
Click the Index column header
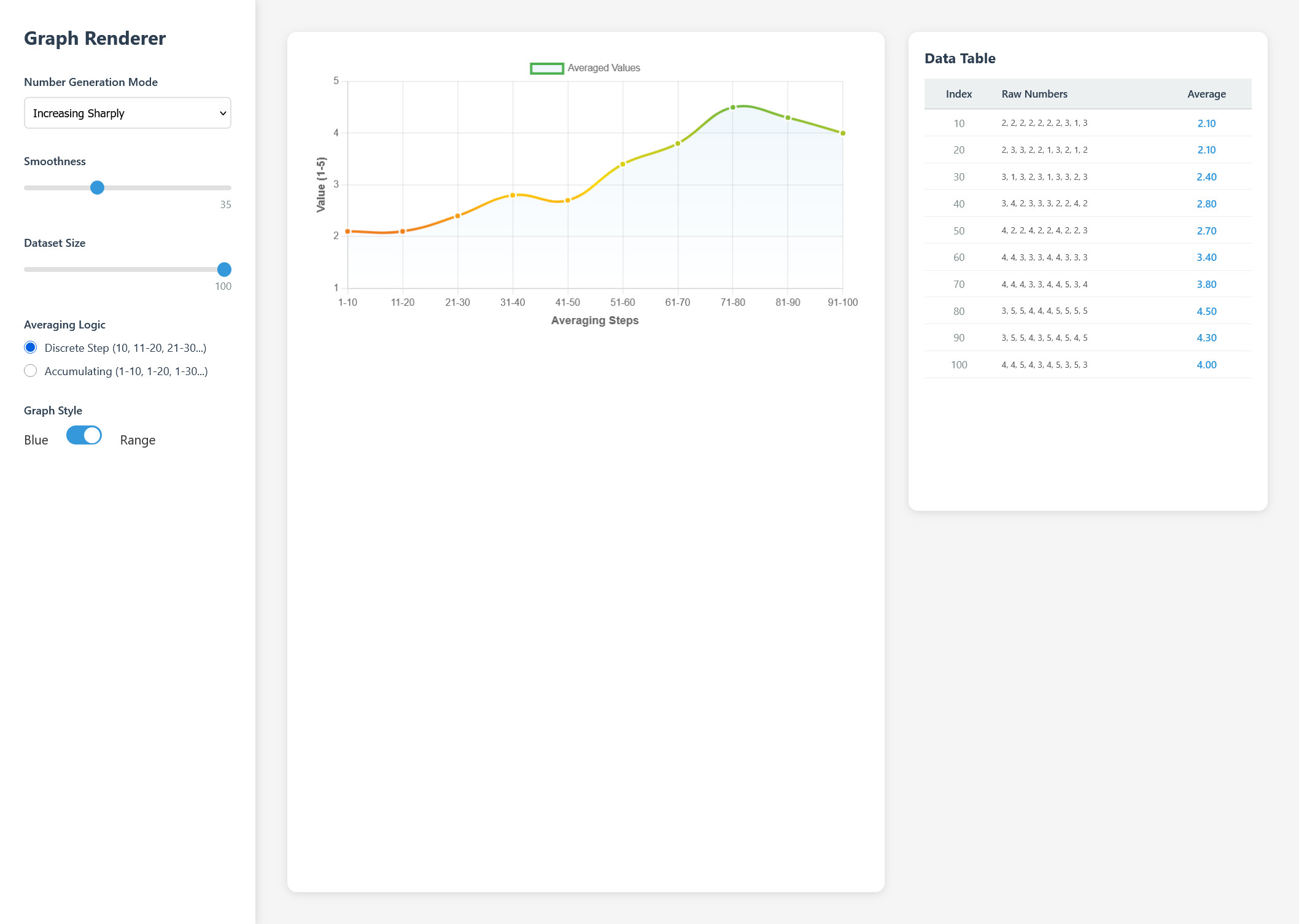958,94
